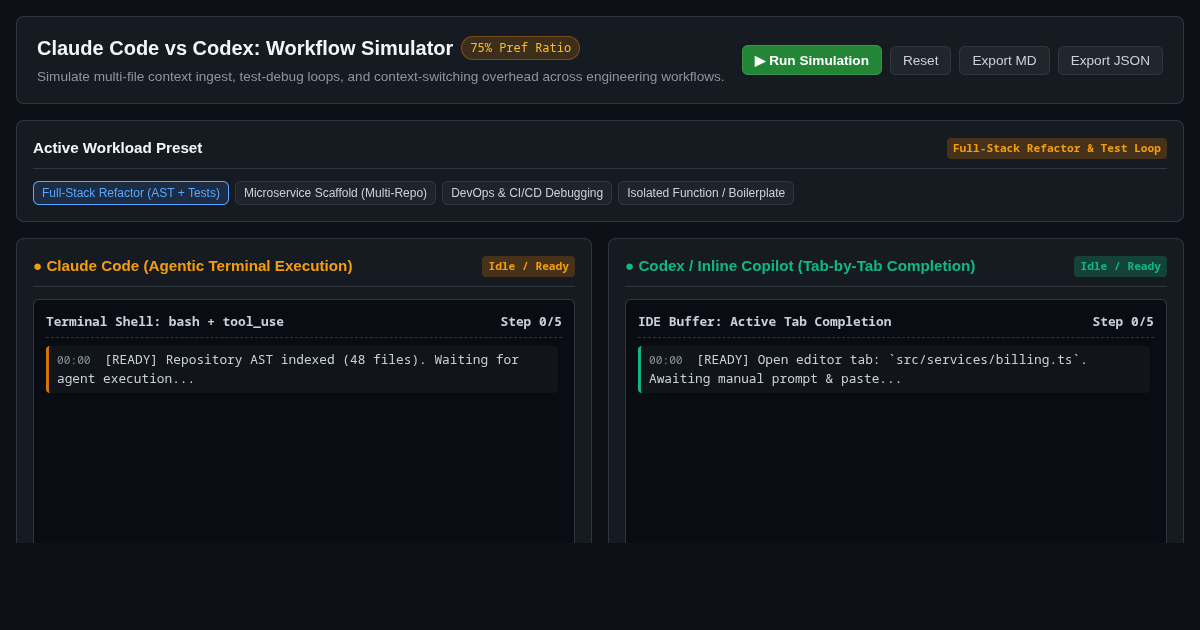
Task: Choose DevOps & CI/CD Debugging preset
Action: (527, 193)
